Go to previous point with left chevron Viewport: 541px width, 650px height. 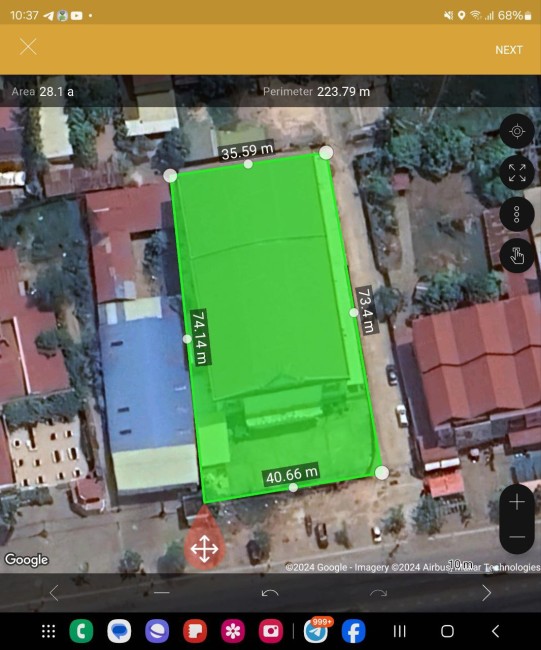(x=54, y=593)
